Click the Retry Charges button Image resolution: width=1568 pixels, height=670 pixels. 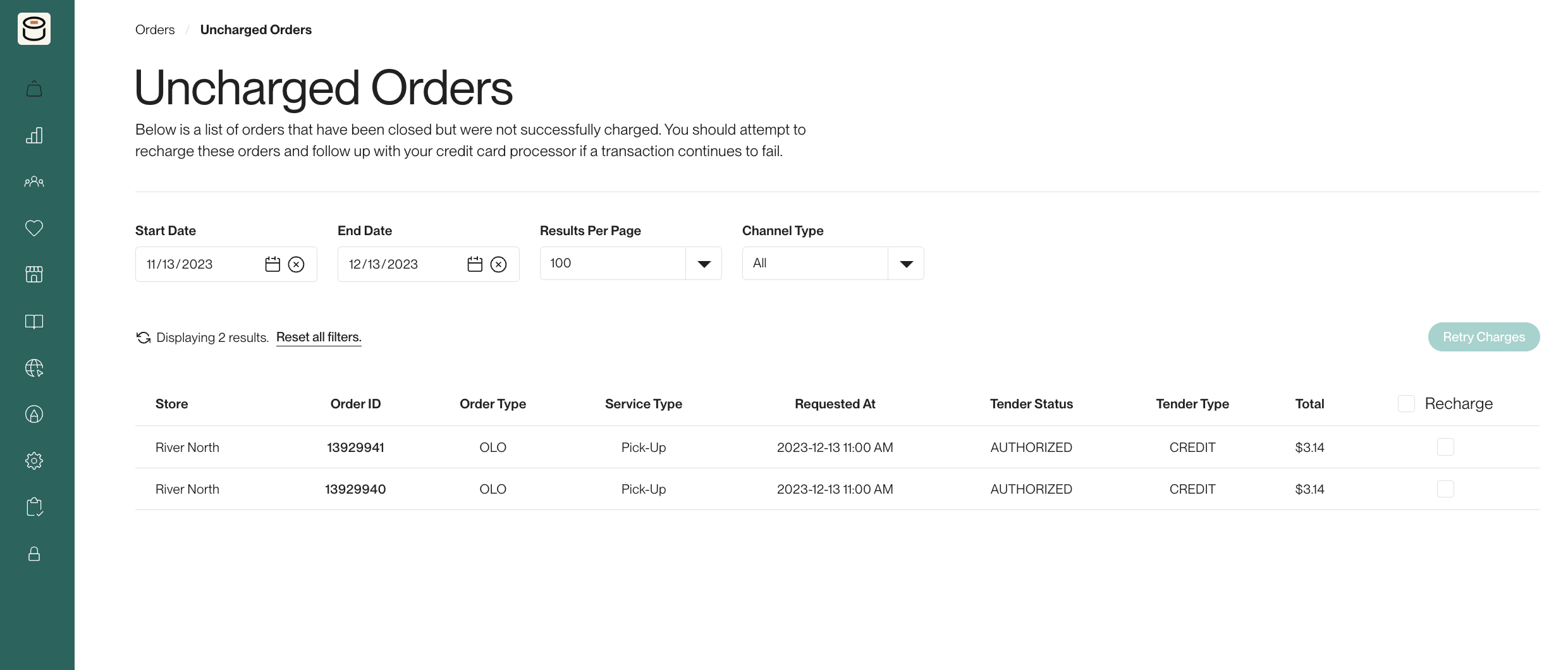click(x=1483, y=337)
